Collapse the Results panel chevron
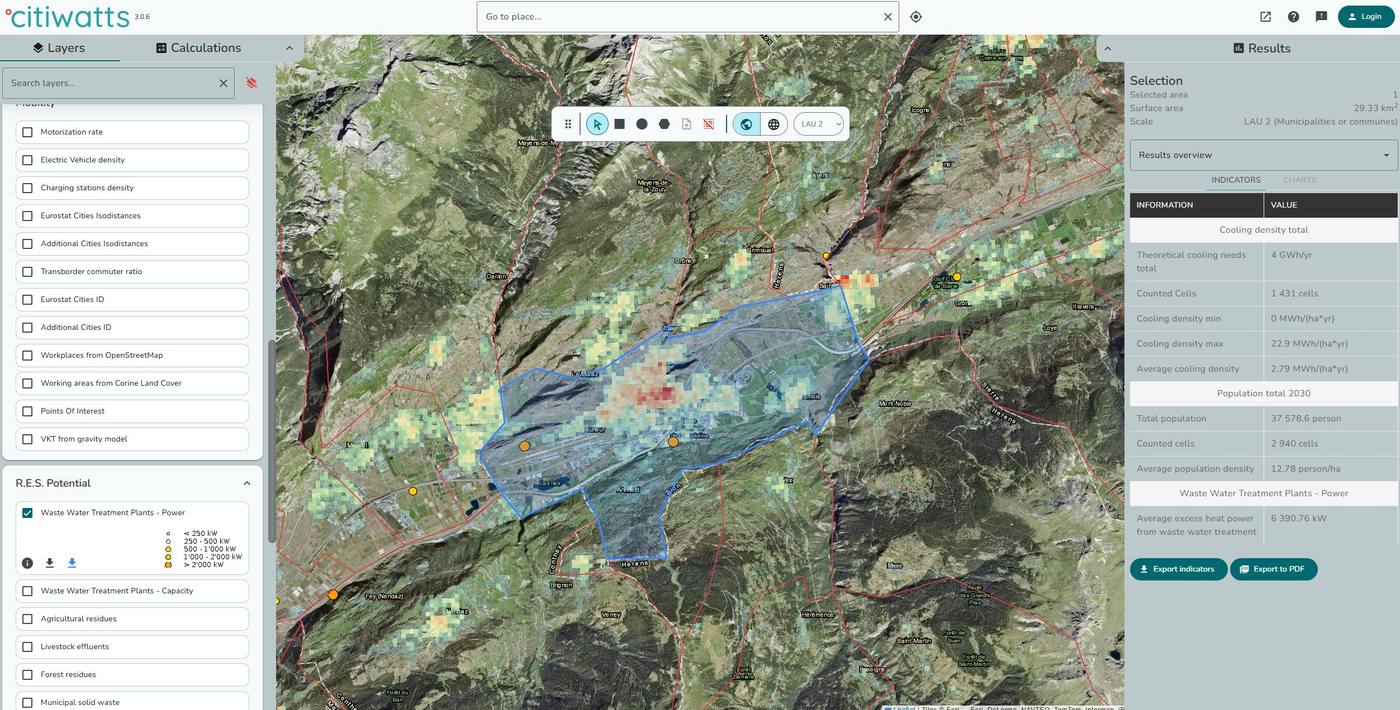 pyautogui.click(x=1108, y=48)
